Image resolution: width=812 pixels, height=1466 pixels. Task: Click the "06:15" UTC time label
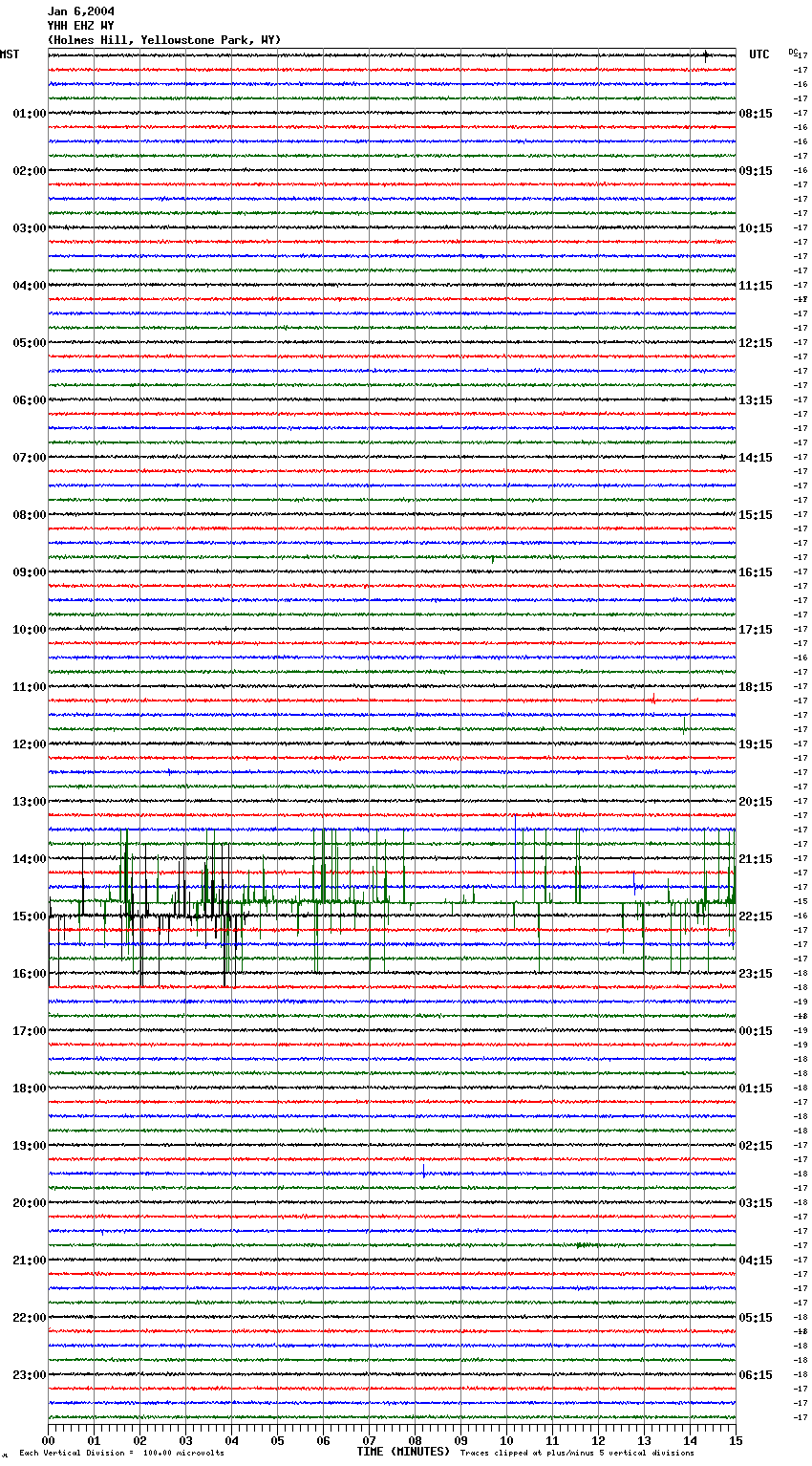[756, 1375]
